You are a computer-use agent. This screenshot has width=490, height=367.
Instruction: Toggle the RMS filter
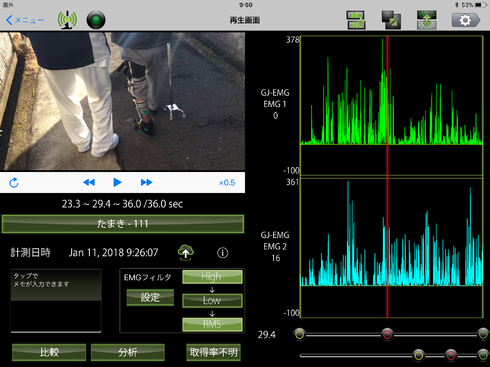(x=212, y=324)
